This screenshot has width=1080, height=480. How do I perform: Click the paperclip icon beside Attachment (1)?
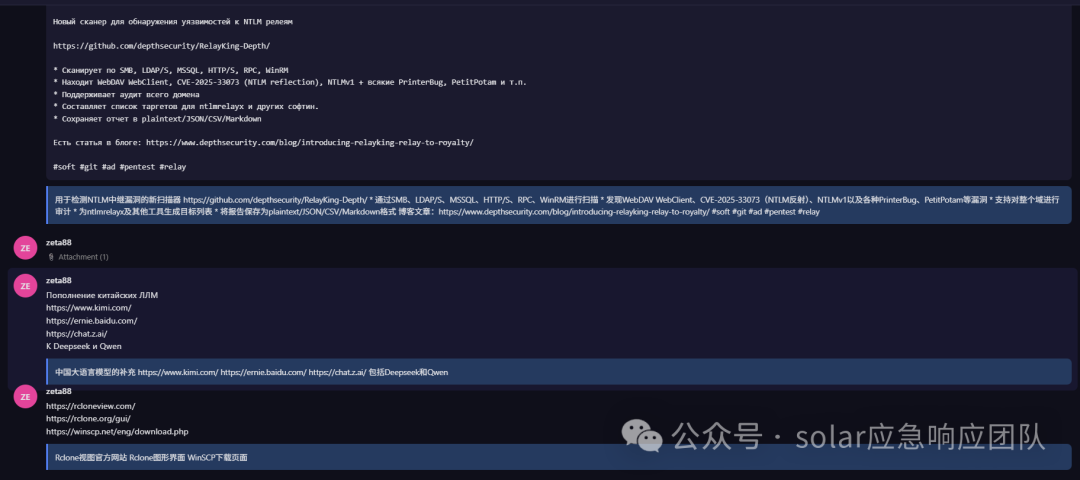point(51,257)
